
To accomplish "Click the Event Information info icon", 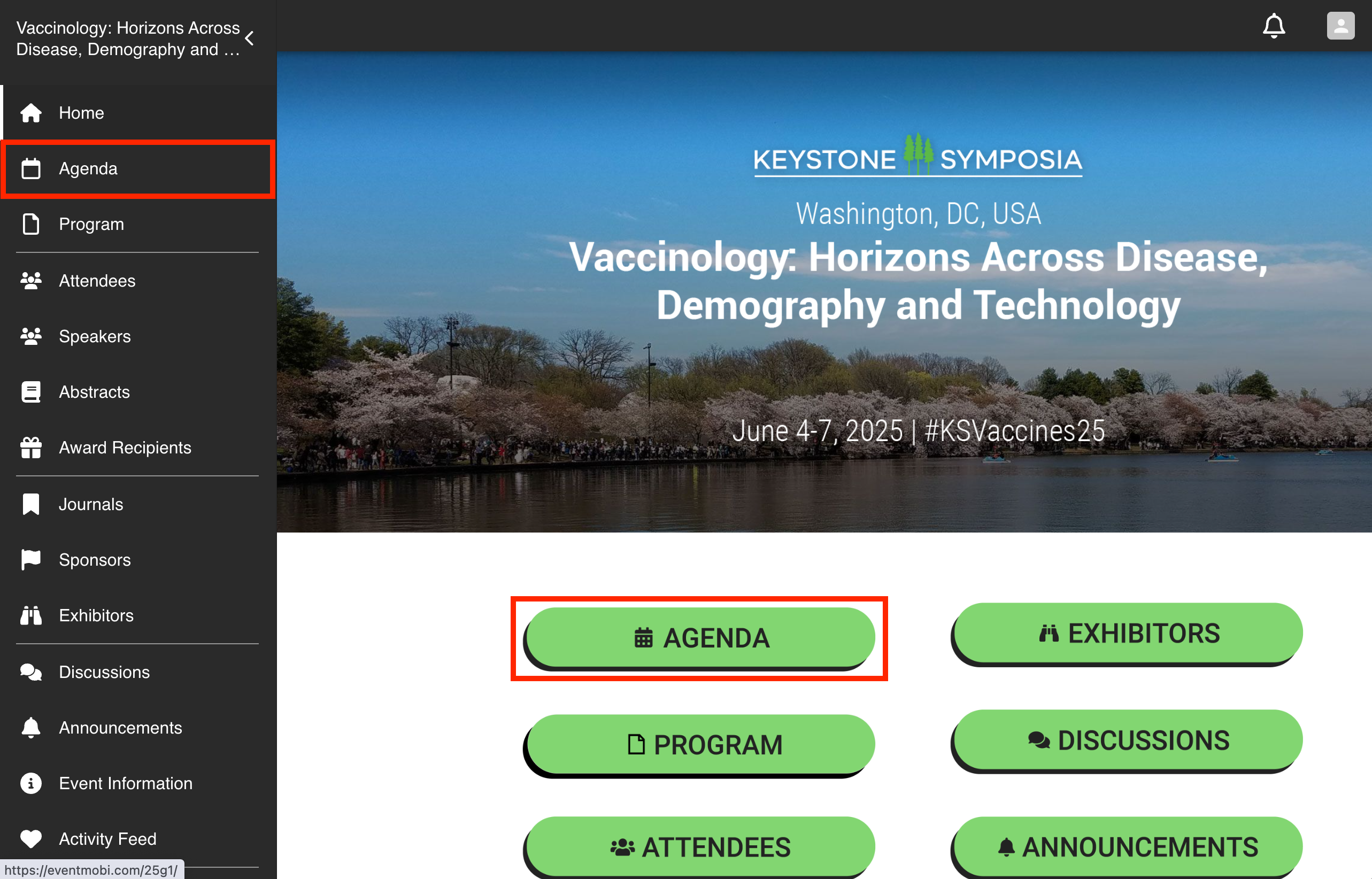I will coord(31,783).
